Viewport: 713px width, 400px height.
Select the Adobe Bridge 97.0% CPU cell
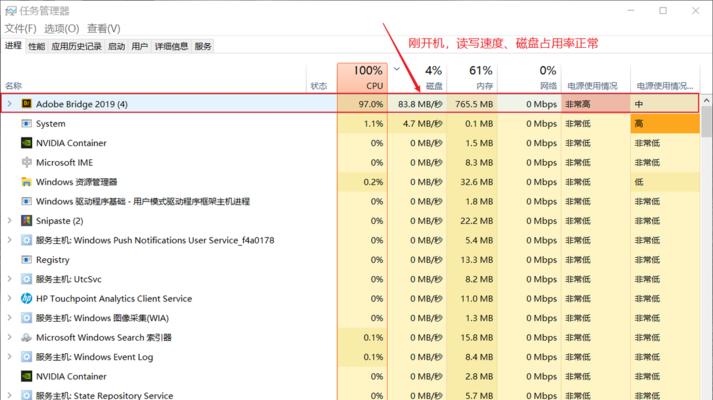[x=362, y=104]
